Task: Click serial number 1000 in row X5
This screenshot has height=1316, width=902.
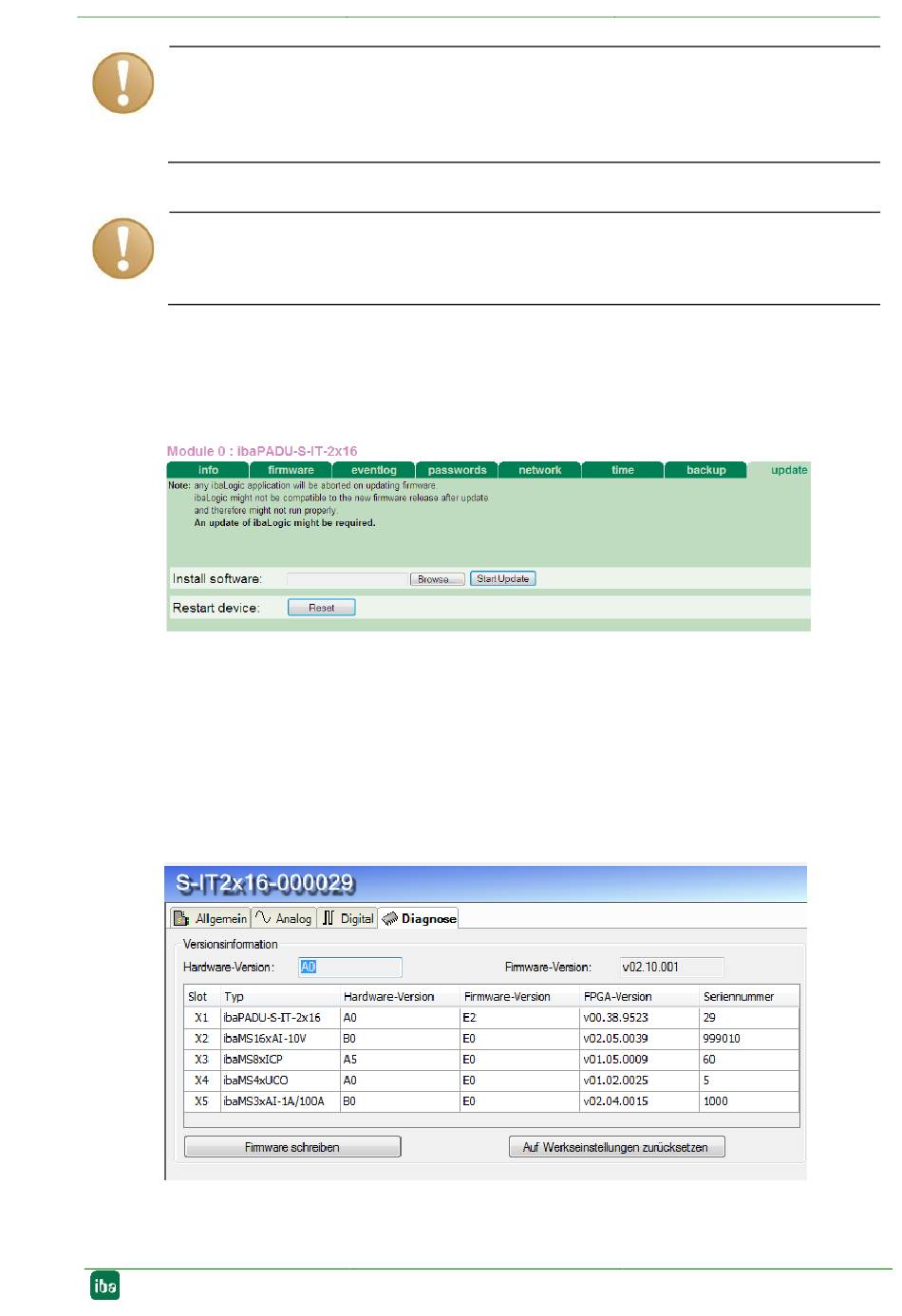Action: click(x=749, y=1100)
